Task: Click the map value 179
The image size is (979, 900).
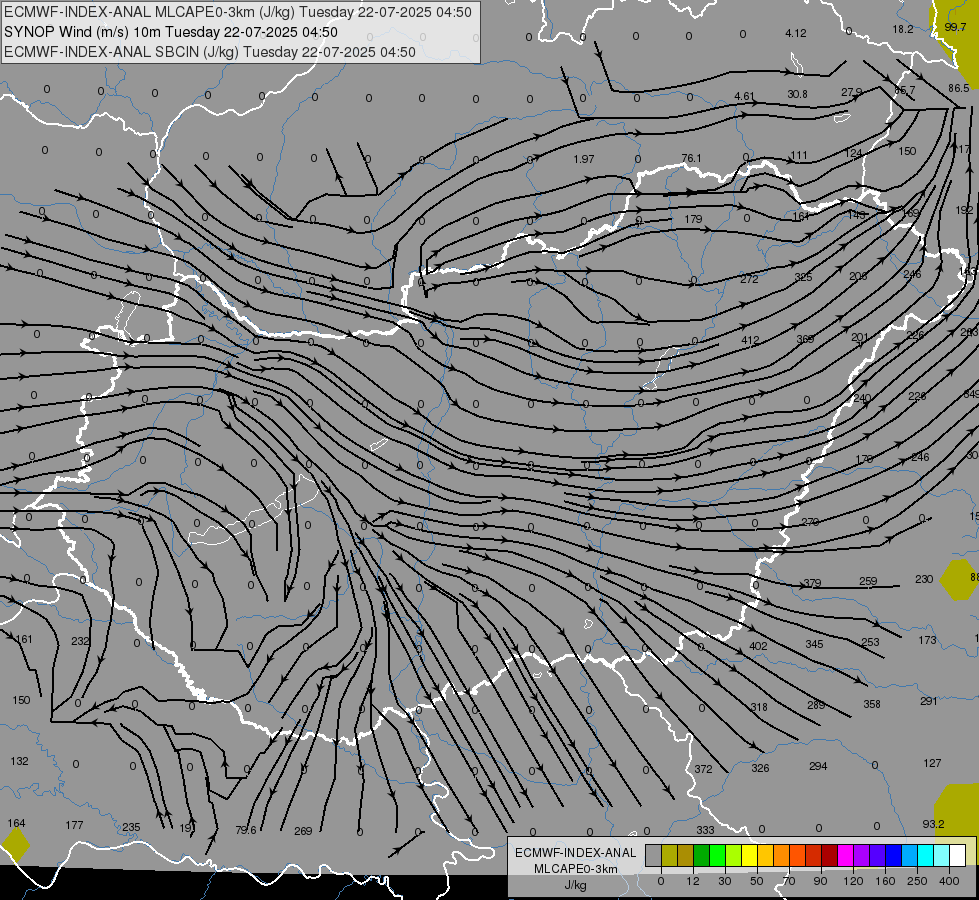Action: (x=693, y=219)
